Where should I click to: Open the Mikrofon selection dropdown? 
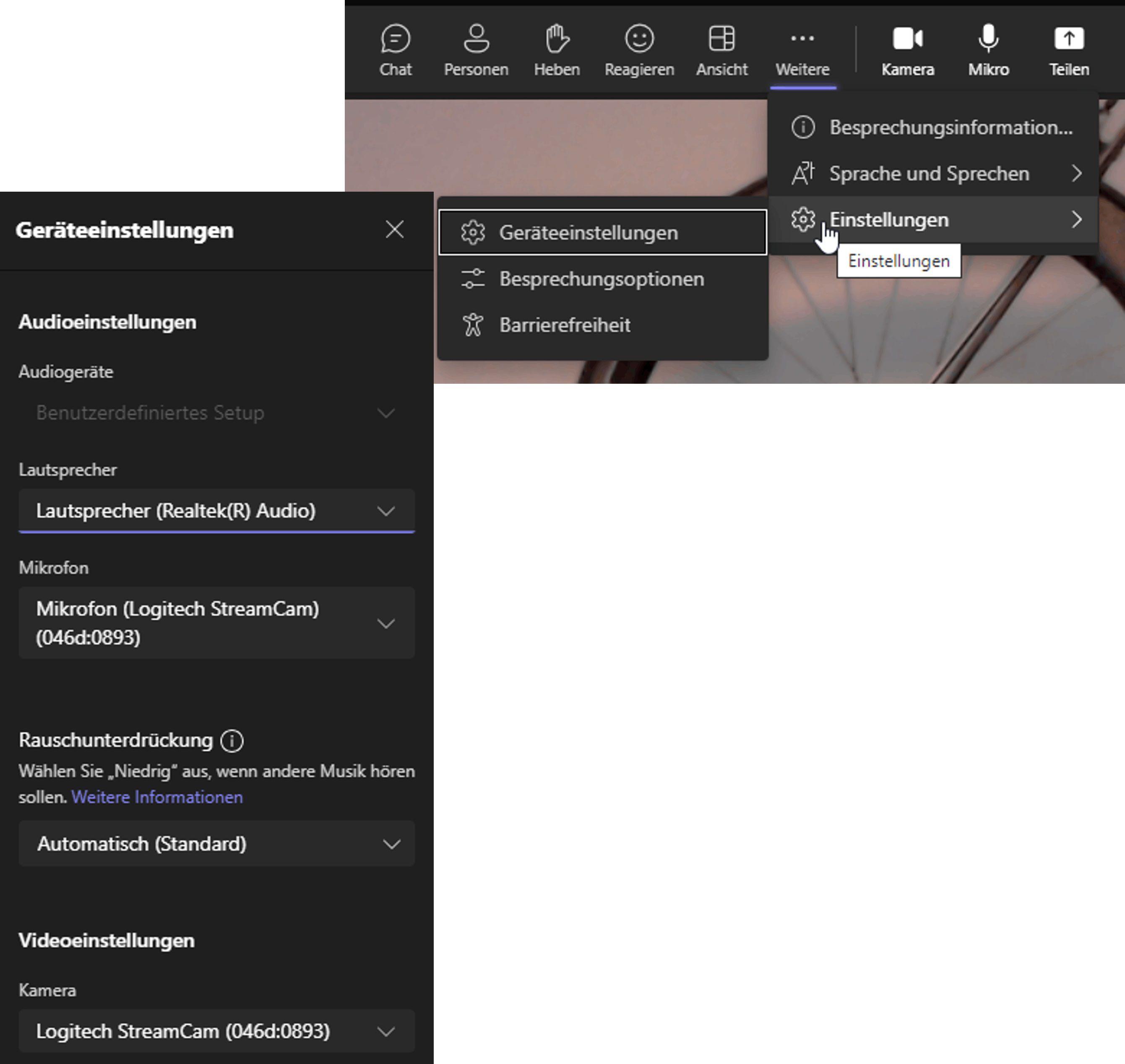(x=217, y=623)
